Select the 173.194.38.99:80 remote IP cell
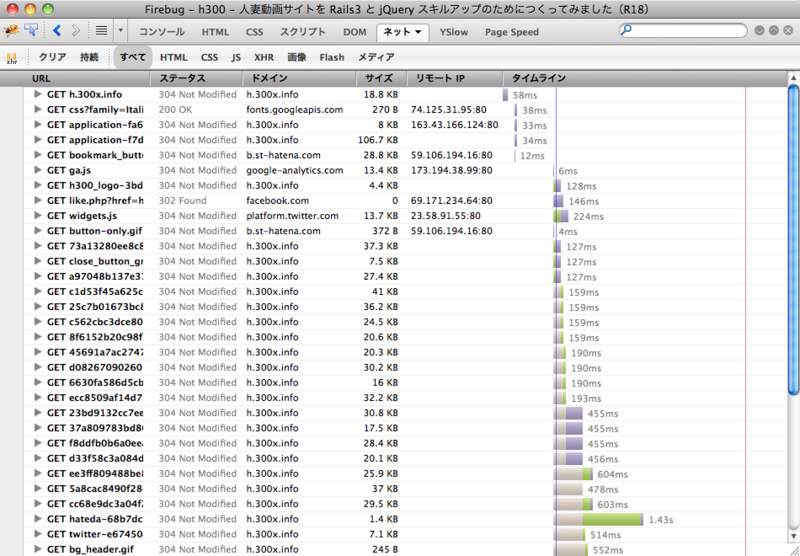800x556 pixels. pyautogui.click(x=452, y=170)
